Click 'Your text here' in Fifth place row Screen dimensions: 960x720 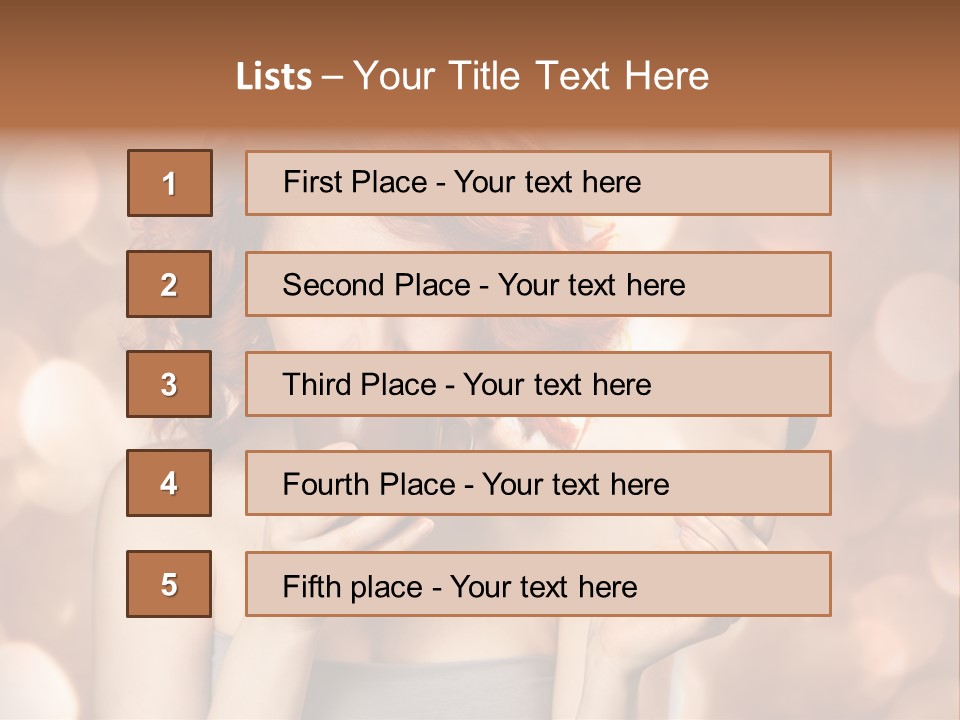543,586
